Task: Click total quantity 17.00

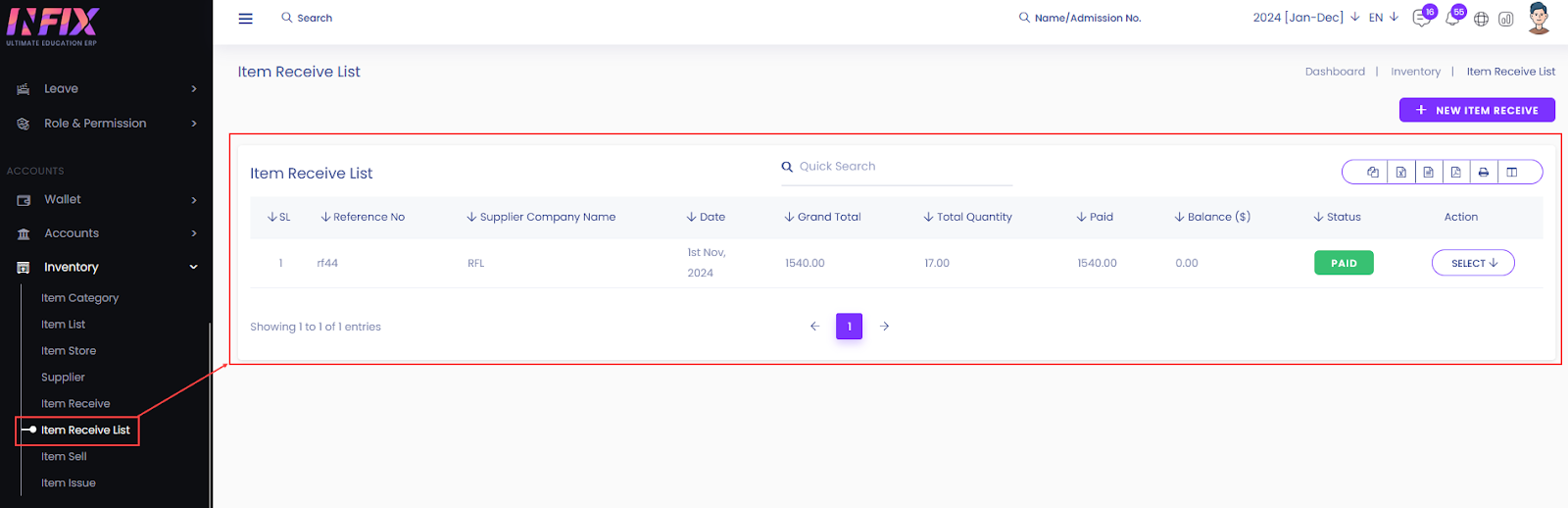Action: click(937, 263)
